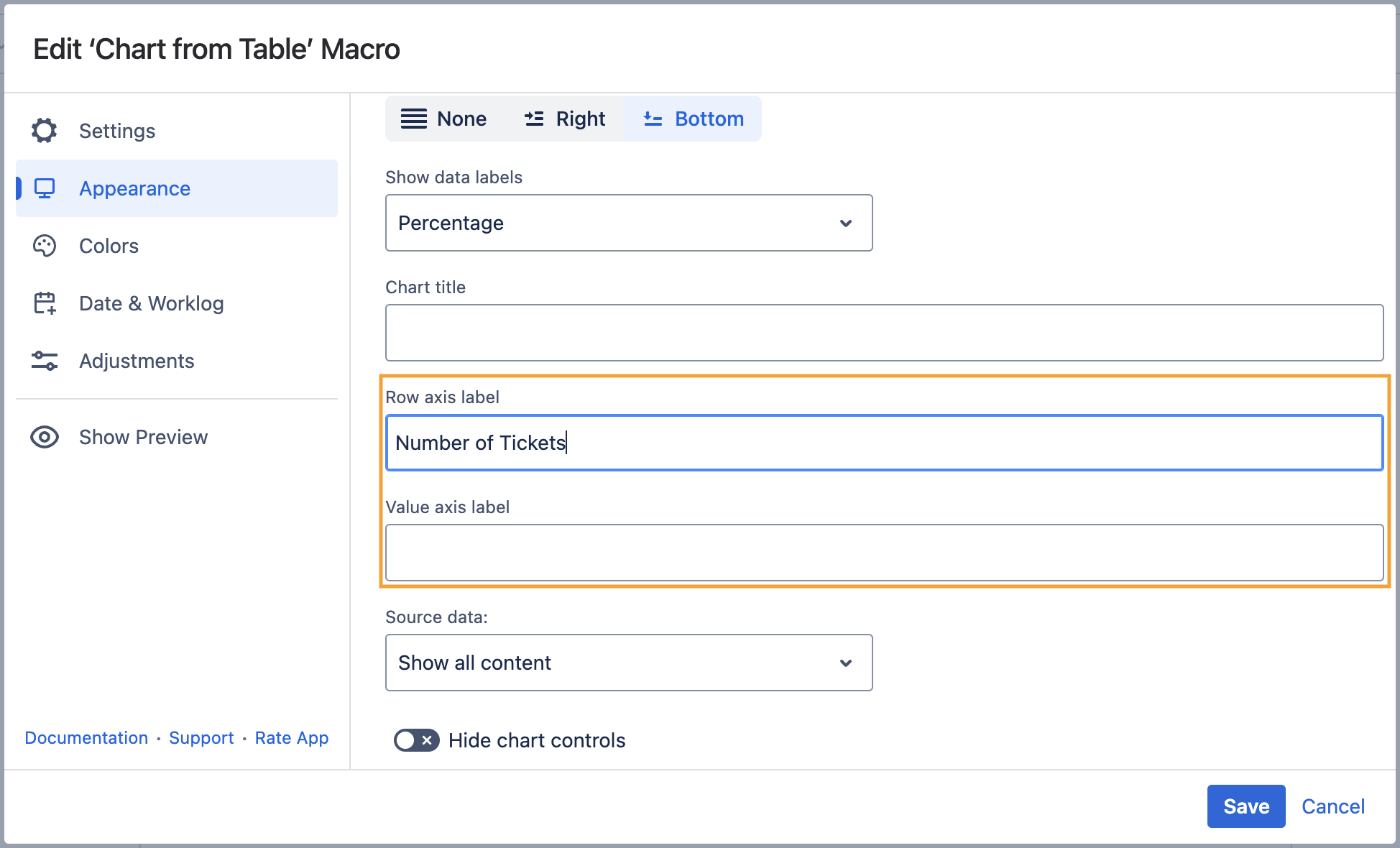Open the Adjustments tab label
Screen dimensions: 1400x848
tap(137, 361)
